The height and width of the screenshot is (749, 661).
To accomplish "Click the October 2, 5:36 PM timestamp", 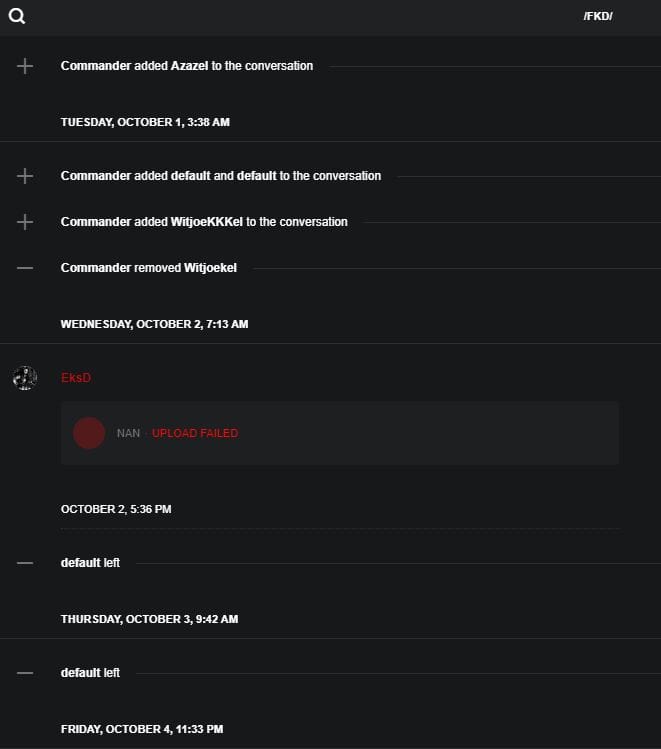I will 116,509.
